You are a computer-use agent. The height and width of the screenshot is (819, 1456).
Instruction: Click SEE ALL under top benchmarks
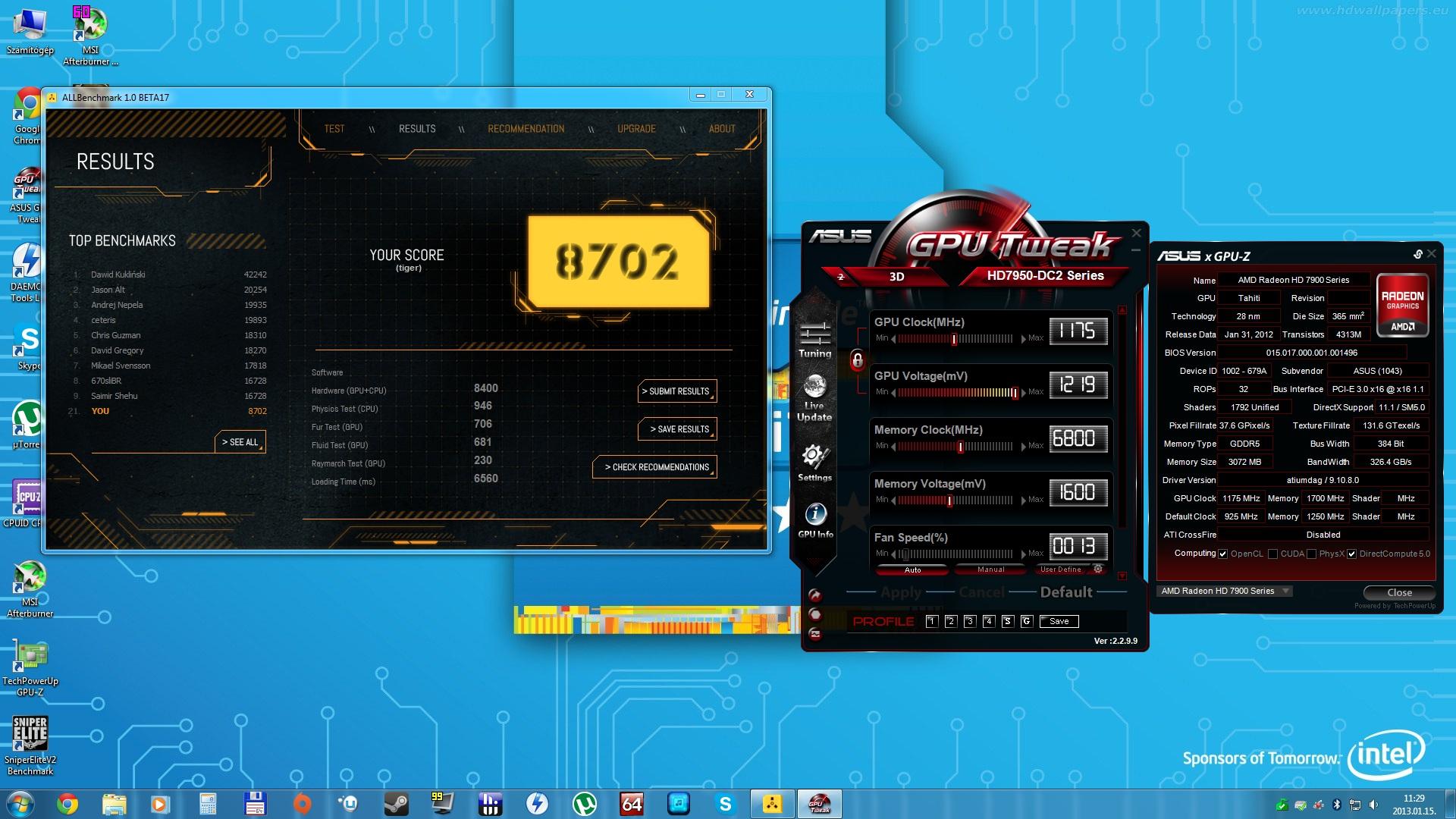(x=240, y=442)
